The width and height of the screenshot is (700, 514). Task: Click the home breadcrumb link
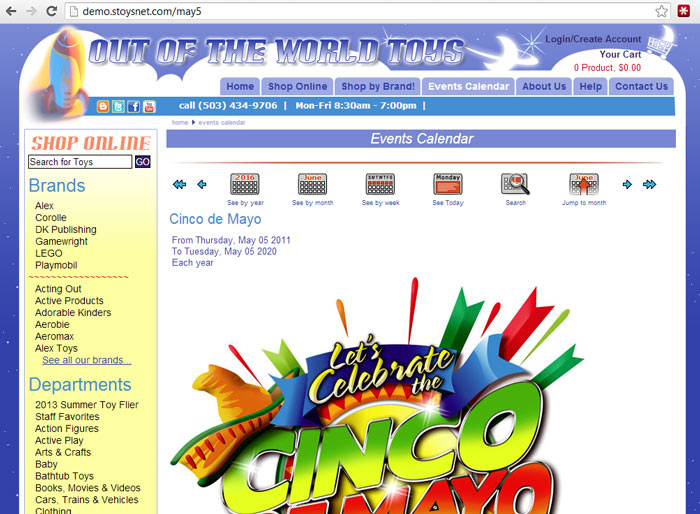pos(180,122)
